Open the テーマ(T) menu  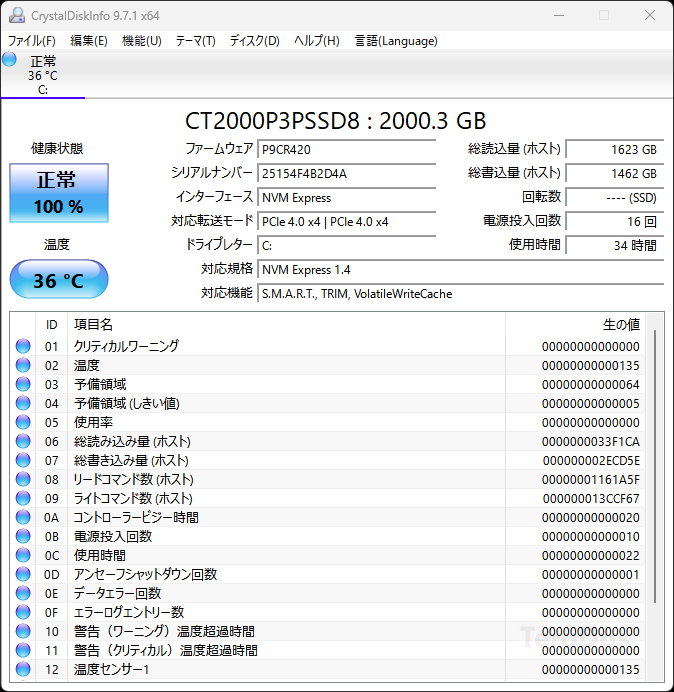196,41
